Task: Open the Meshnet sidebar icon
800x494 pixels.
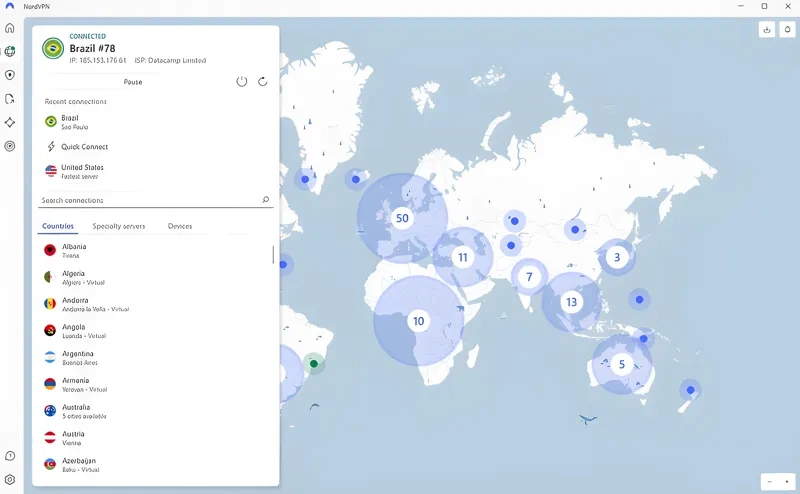Action: (10, 122)
